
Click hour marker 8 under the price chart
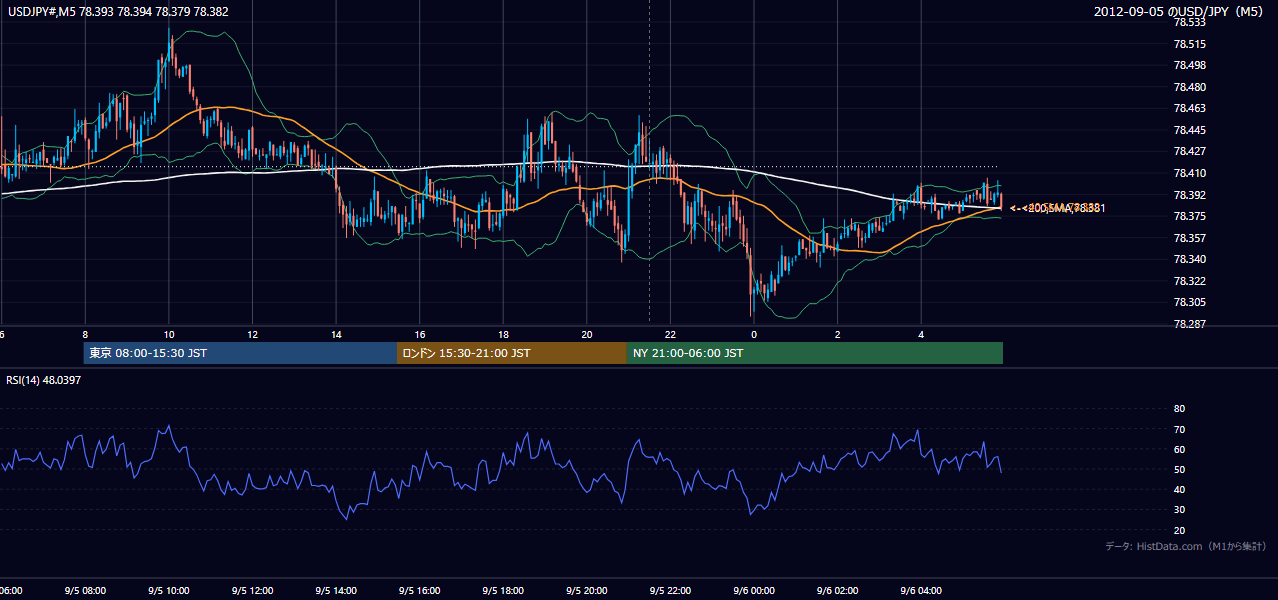click(x=85, y=335)
